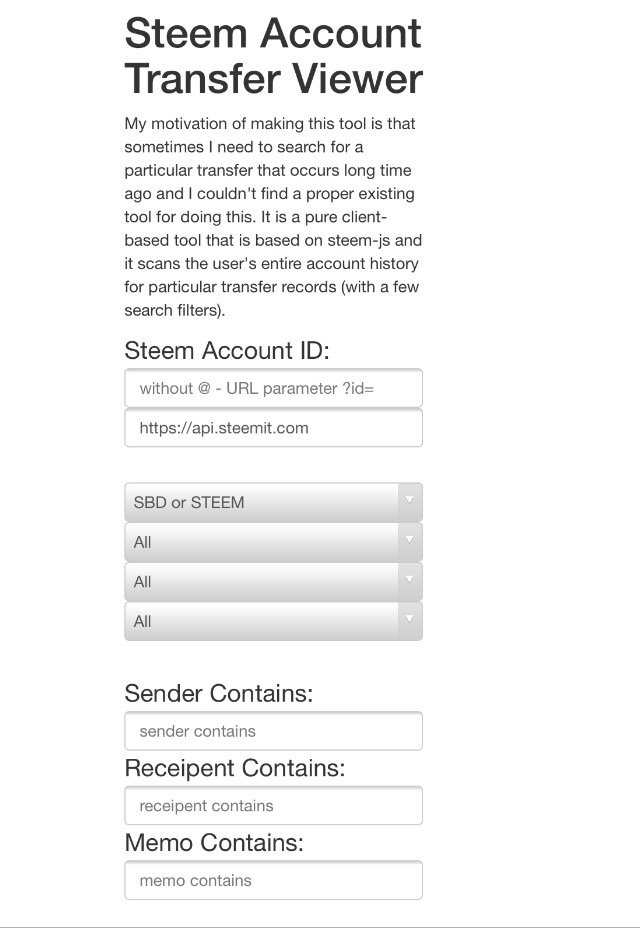Click the "Memo Contains:" label
The width and height of the screenshot is (640, 928).
click(212, 843)
